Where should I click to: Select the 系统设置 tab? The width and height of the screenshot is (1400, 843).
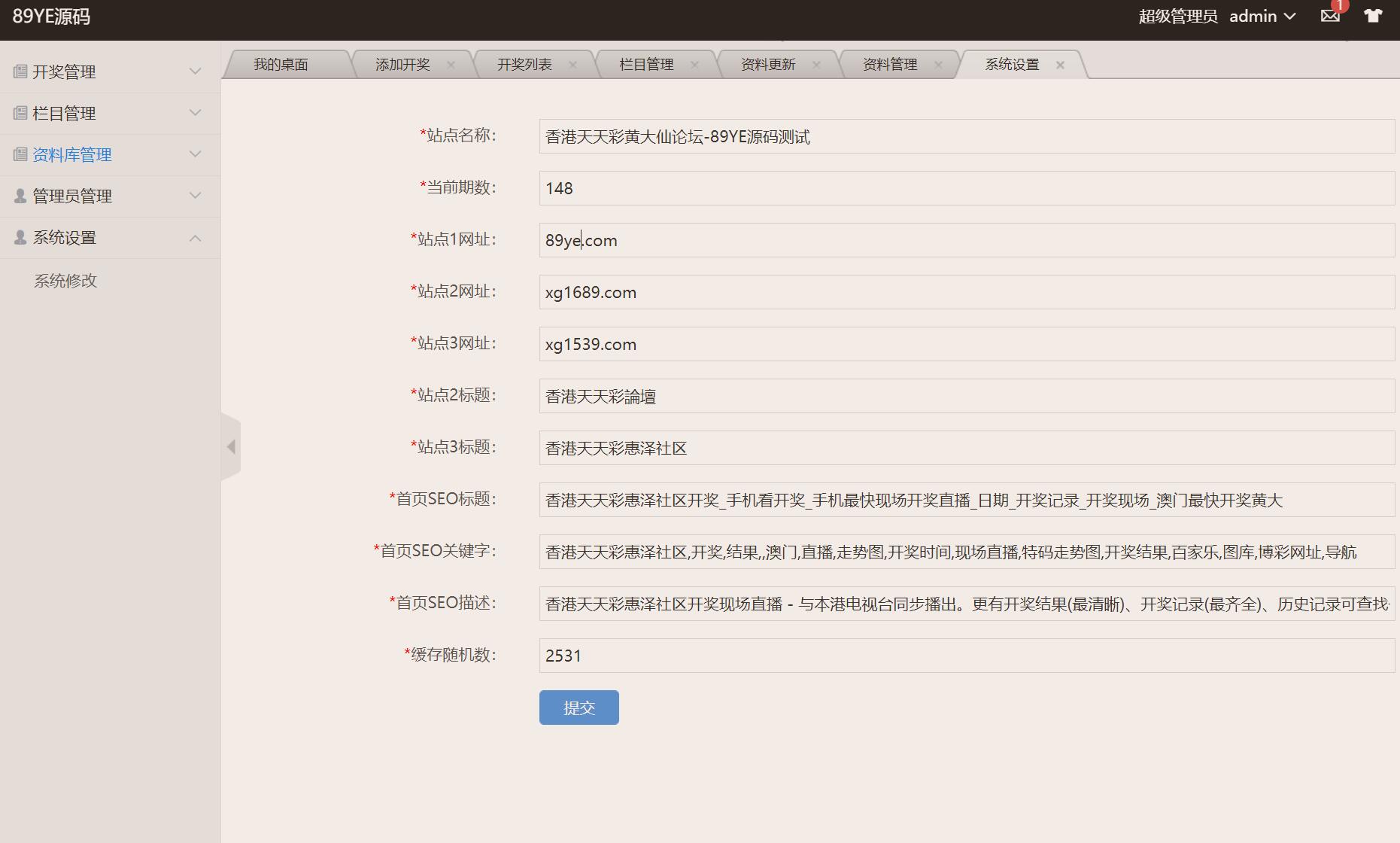(1012, 65)
